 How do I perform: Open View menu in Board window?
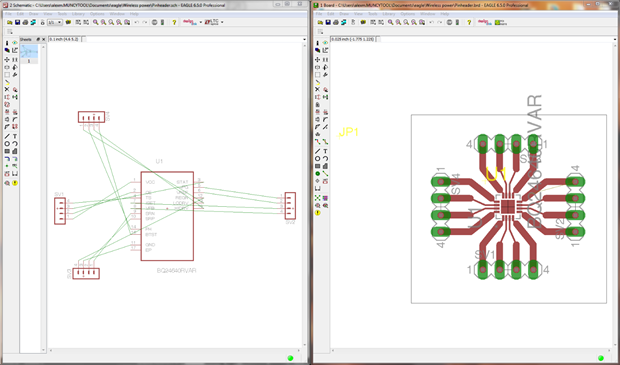point(358,14)
